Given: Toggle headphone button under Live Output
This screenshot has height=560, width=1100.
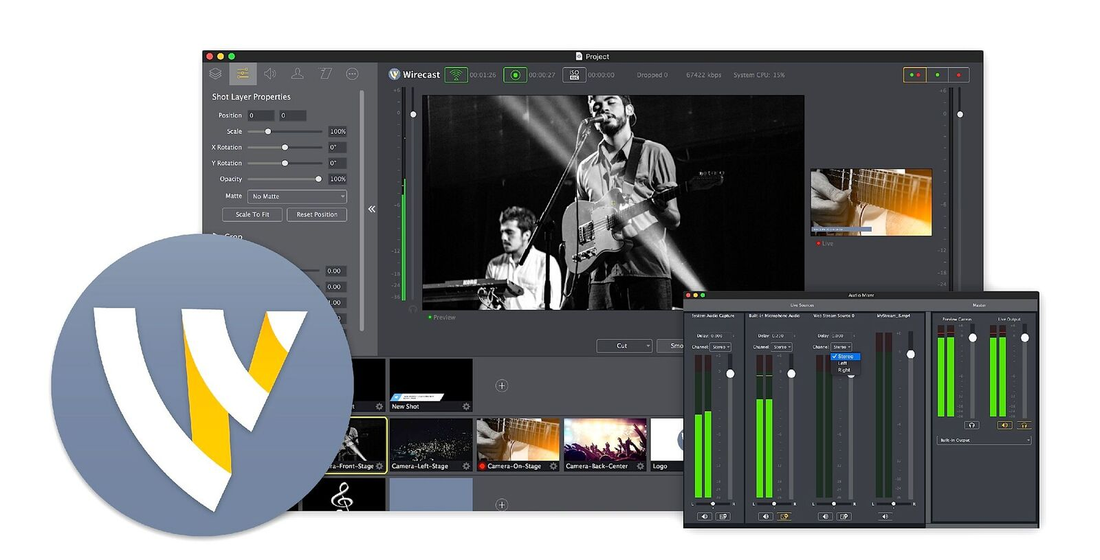Looking at the screenshot, I should pyautogui.click(x=1024, y=425).
